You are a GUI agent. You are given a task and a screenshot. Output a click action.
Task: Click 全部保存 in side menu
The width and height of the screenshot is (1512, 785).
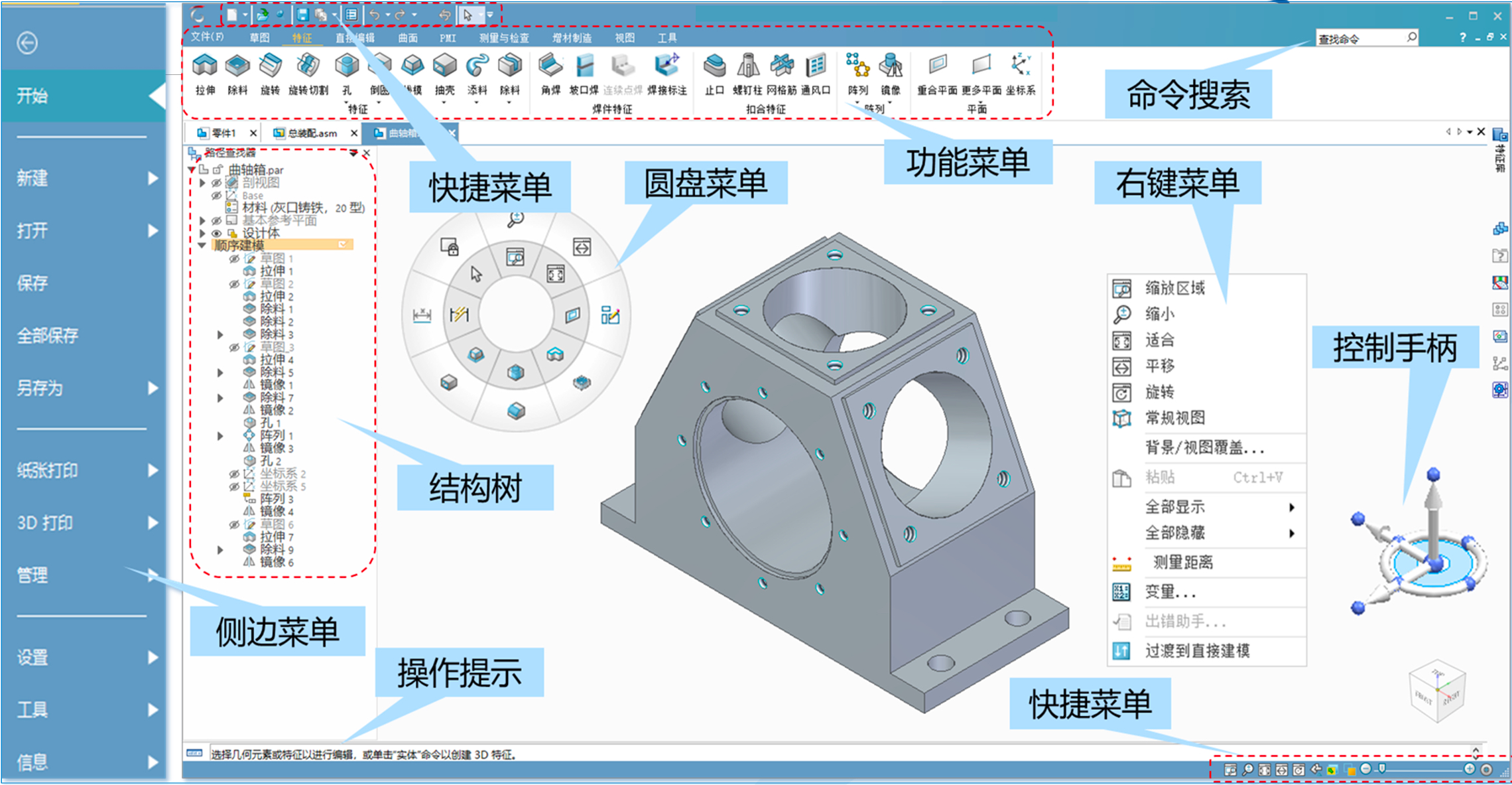point(48,336)
